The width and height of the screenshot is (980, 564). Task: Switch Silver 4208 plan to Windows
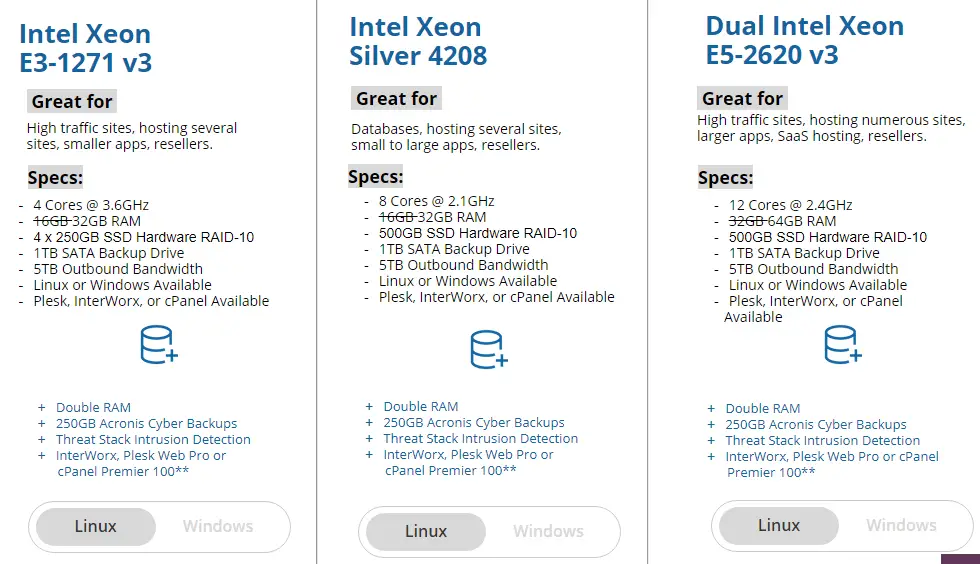coord(548,531)
